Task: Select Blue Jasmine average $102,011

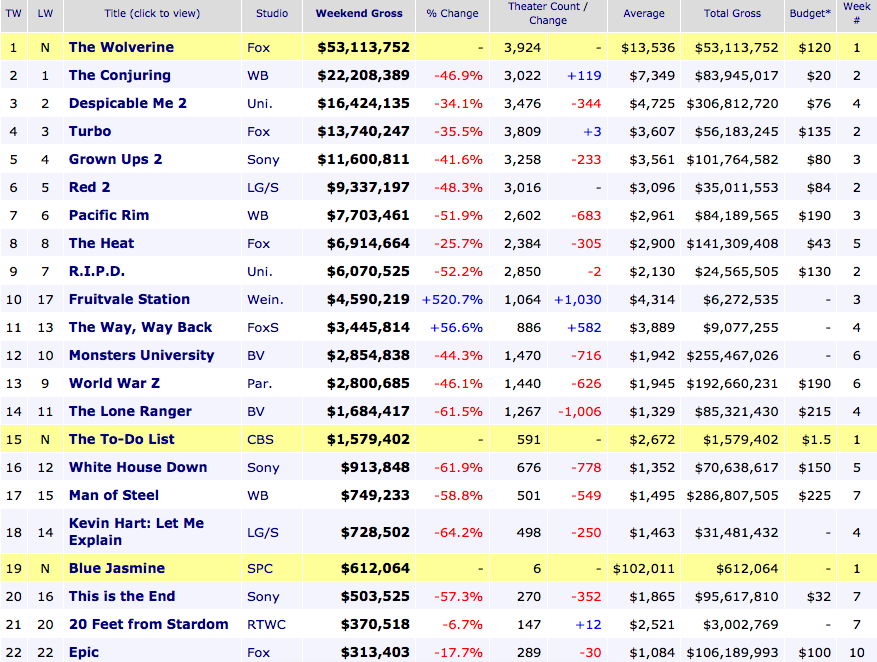Action: [644, 569]
